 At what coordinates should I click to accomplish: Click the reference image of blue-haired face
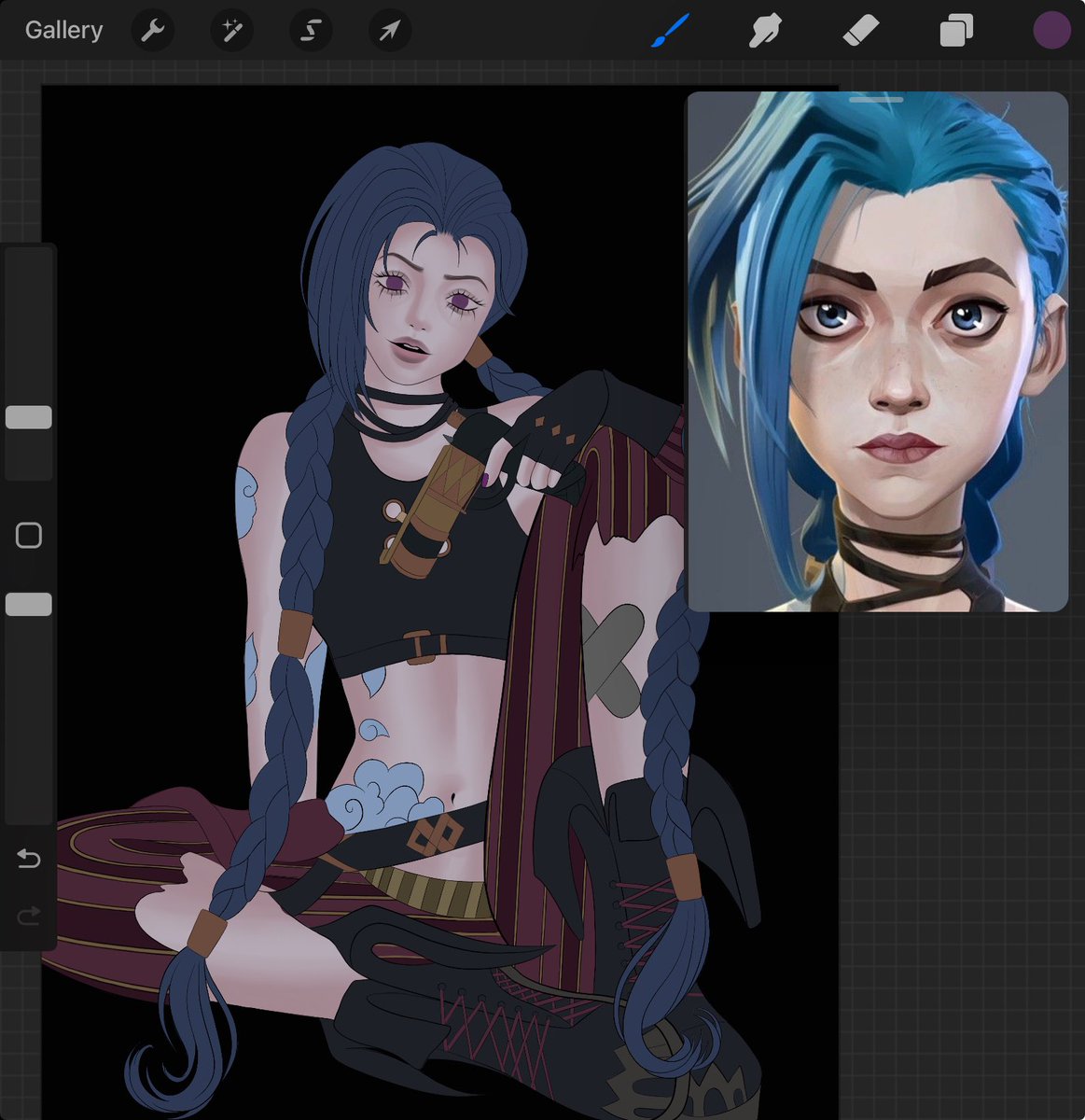(877, 352)
